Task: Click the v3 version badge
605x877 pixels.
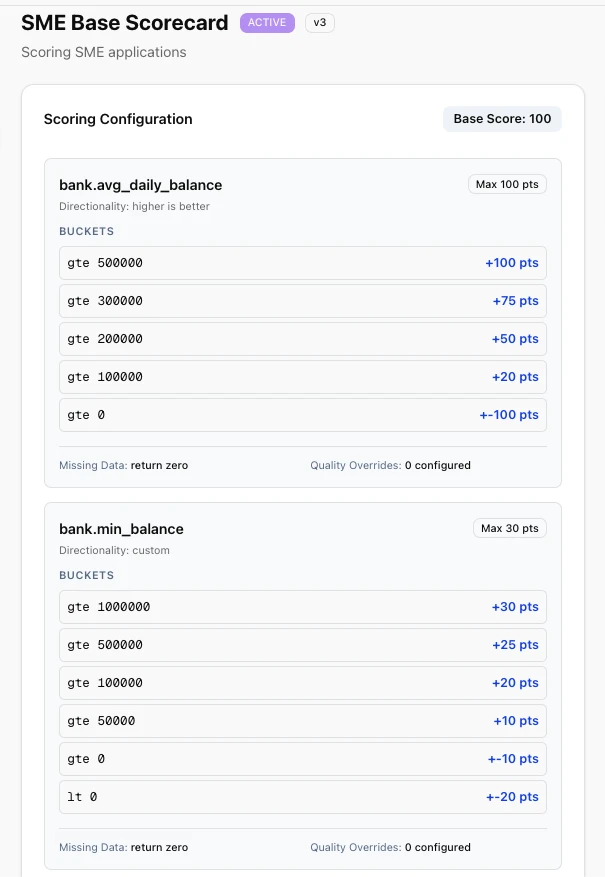Action: click(x=320, y=23)
